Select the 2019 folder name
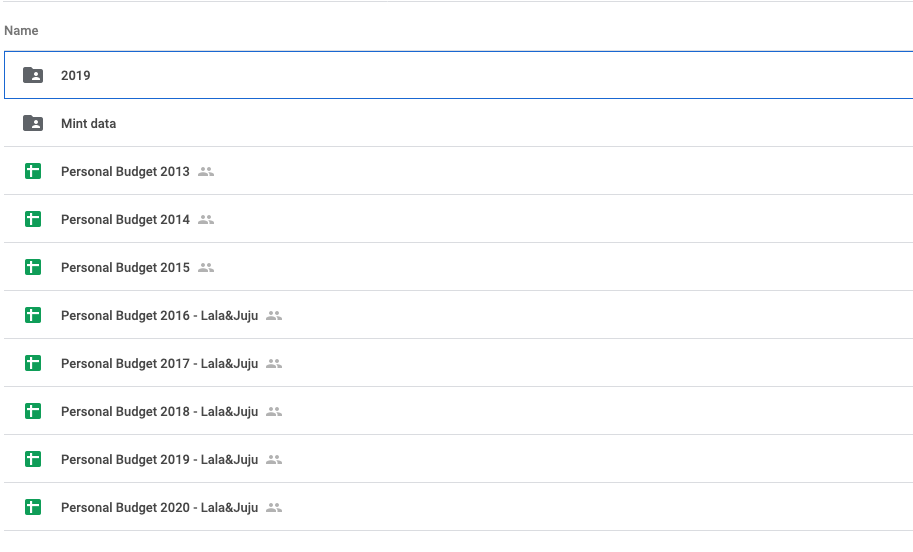This screenshot has height=552, width=913. tap(76, 76)
